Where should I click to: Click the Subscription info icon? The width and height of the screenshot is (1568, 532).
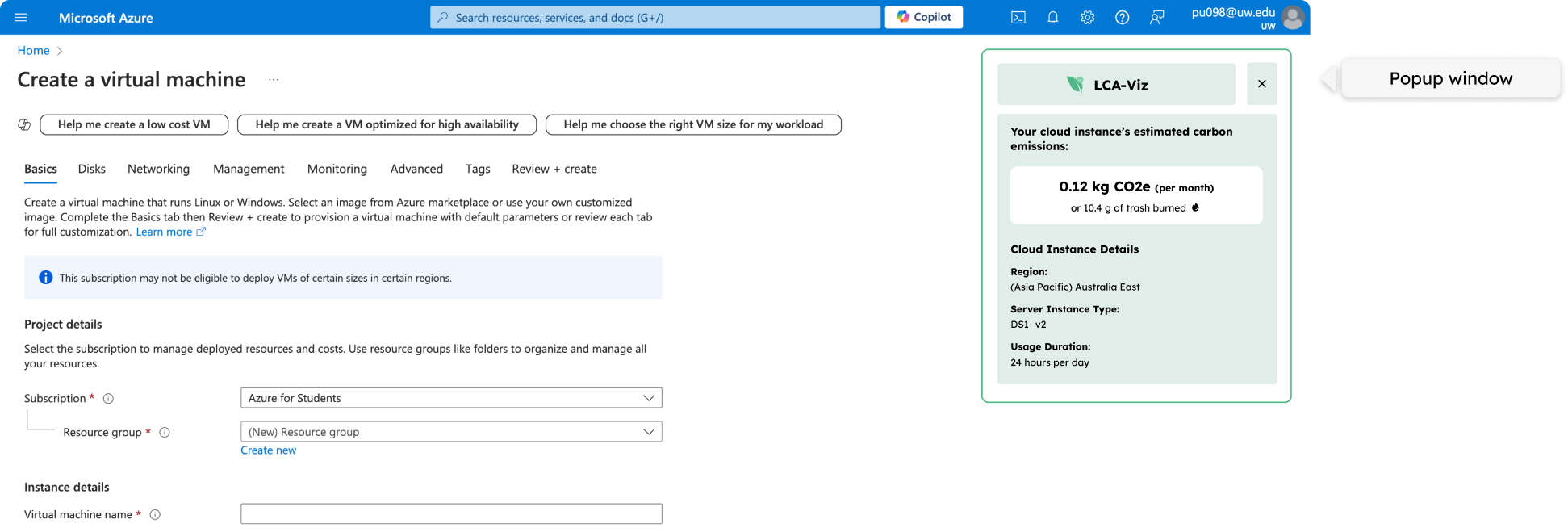point(108,399)
